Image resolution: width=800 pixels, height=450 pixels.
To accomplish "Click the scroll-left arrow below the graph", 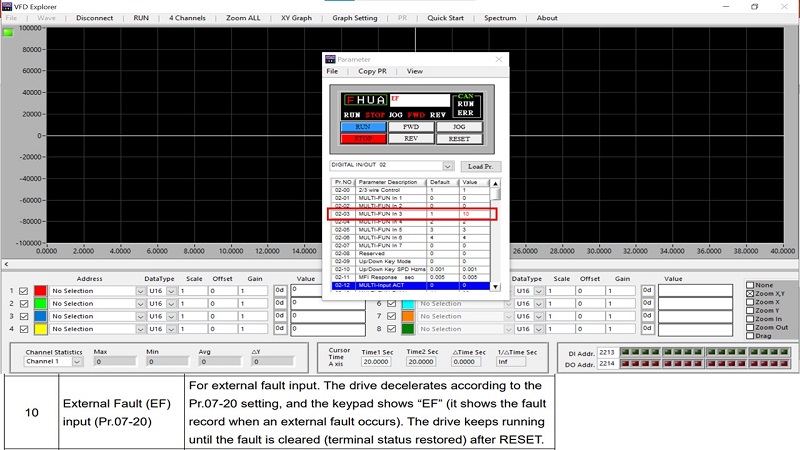I will click(x=6, y=264).
